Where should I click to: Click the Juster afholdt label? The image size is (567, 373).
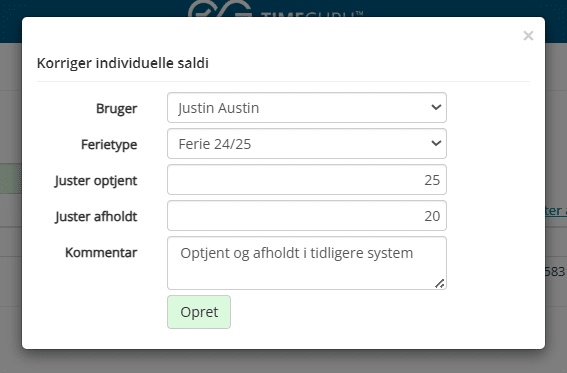tap(96, 216)
